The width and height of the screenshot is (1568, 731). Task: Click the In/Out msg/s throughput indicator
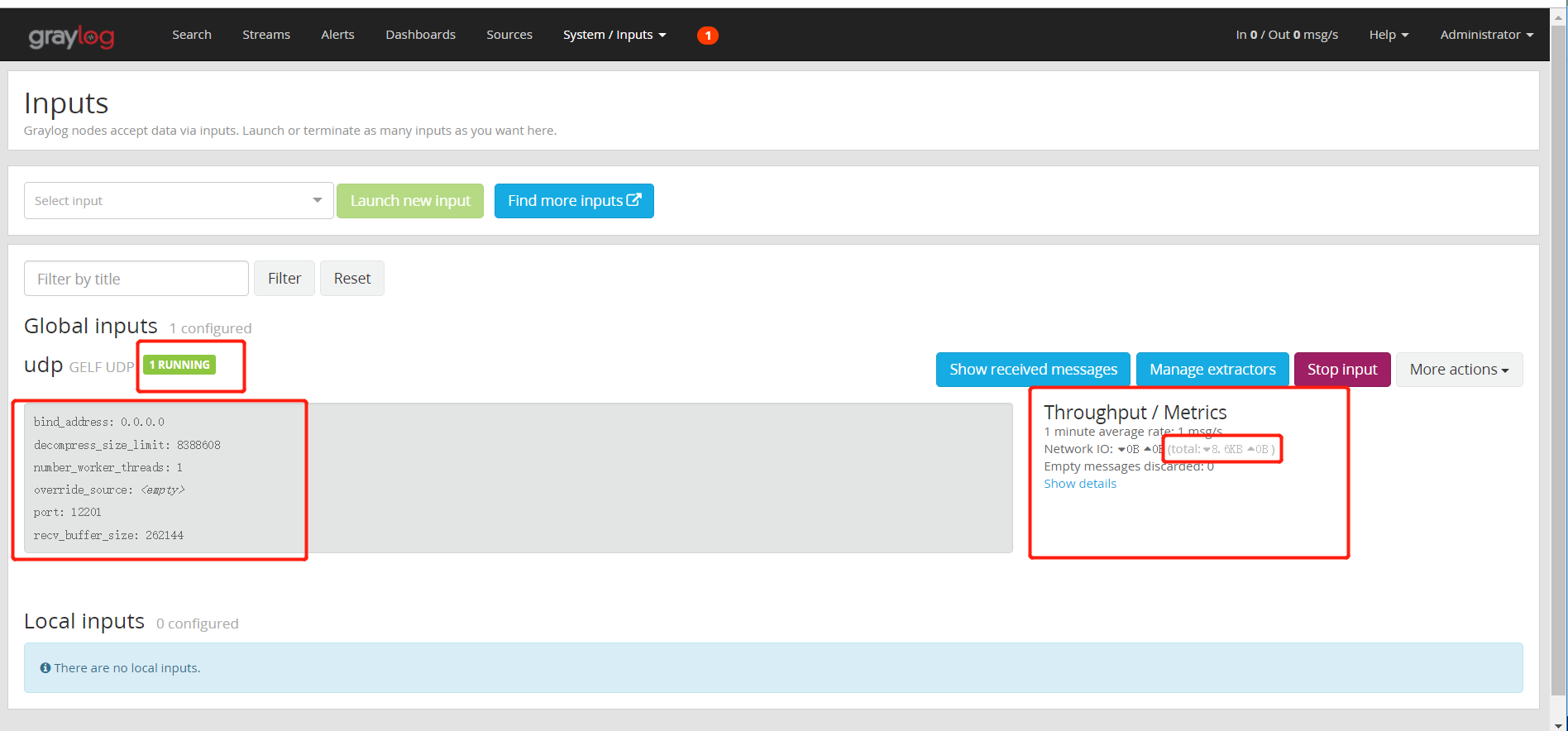[x=1287, y=35]
